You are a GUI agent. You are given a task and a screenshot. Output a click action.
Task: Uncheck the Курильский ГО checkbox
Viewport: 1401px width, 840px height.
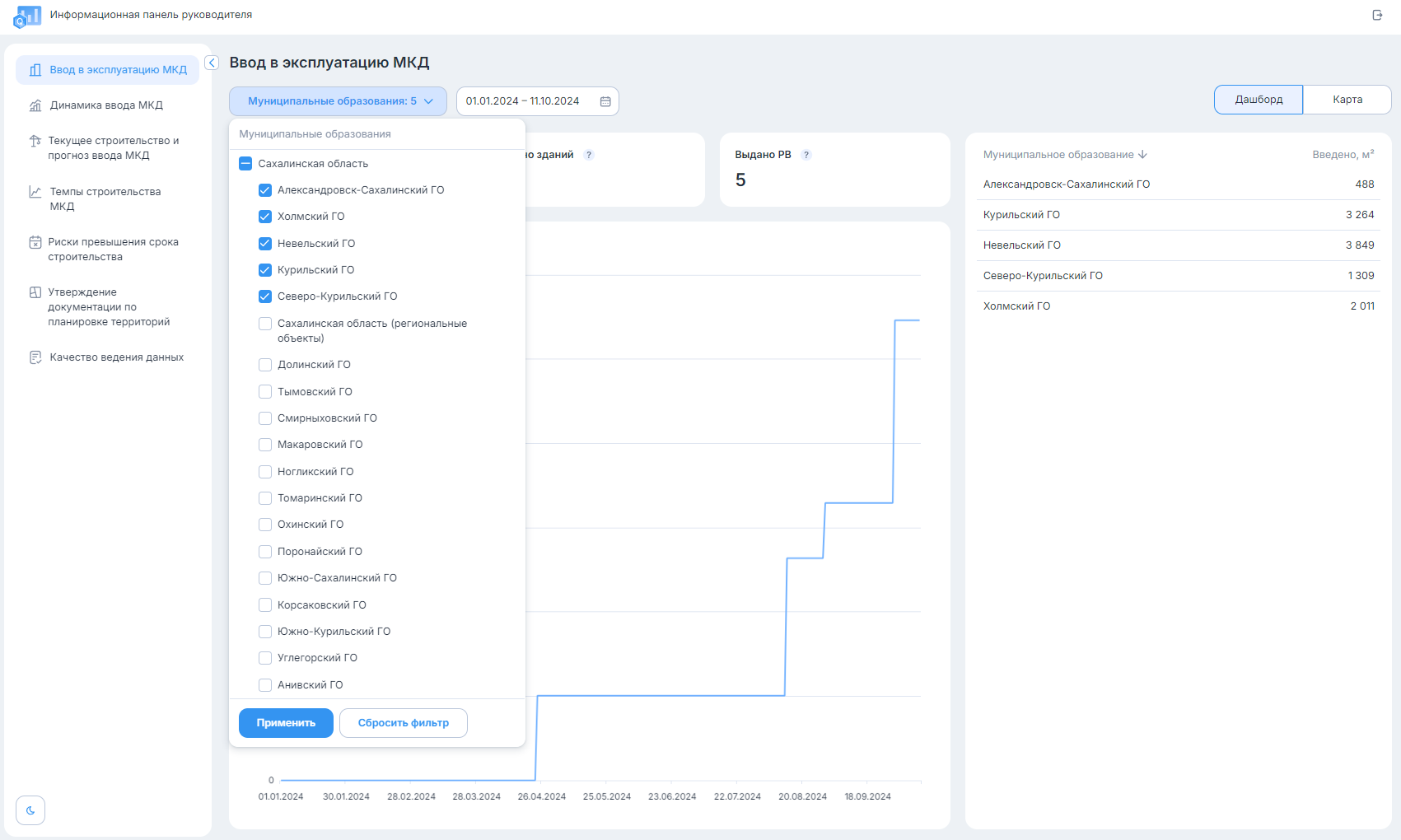click(265, 270)
